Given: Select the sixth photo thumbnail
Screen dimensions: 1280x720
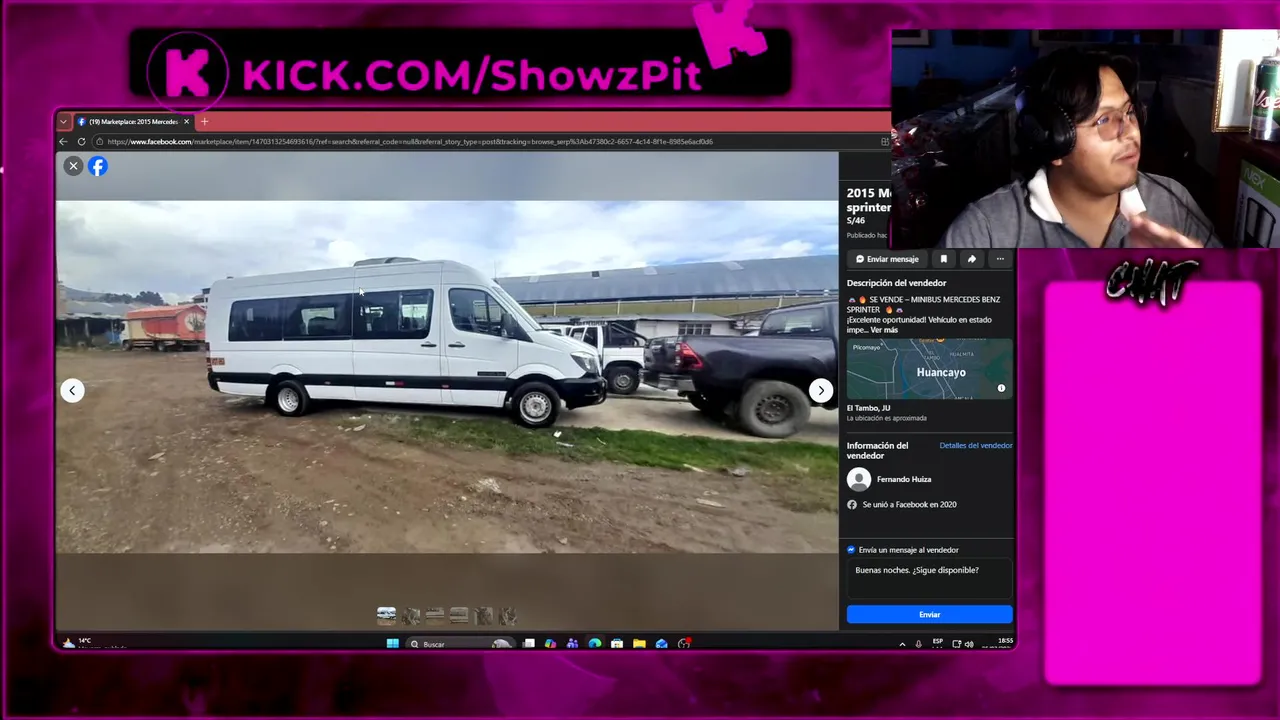Looking at the screenshot, I should click(507, 615).
